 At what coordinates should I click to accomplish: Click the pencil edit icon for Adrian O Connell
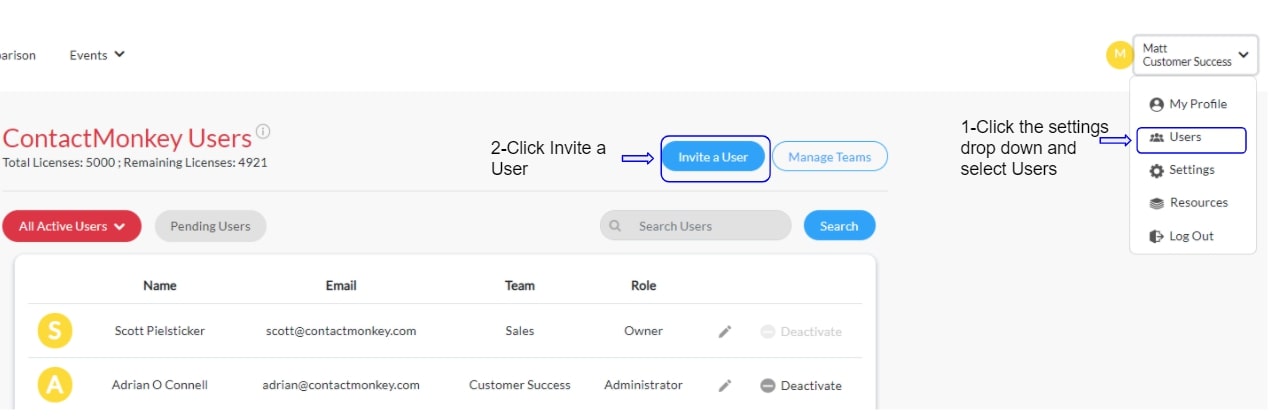pyautogui.click(x=725, y=385)
